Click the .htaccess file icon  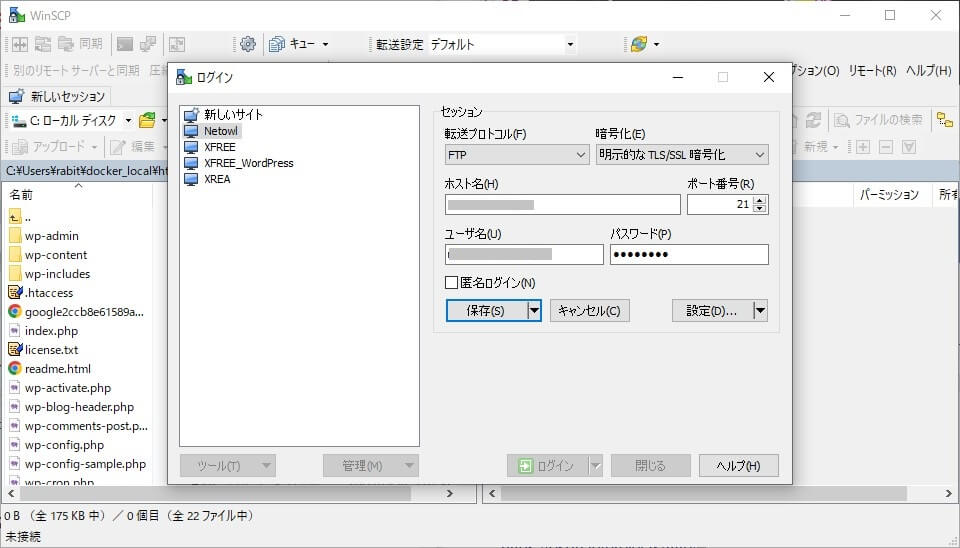[15, 293]
